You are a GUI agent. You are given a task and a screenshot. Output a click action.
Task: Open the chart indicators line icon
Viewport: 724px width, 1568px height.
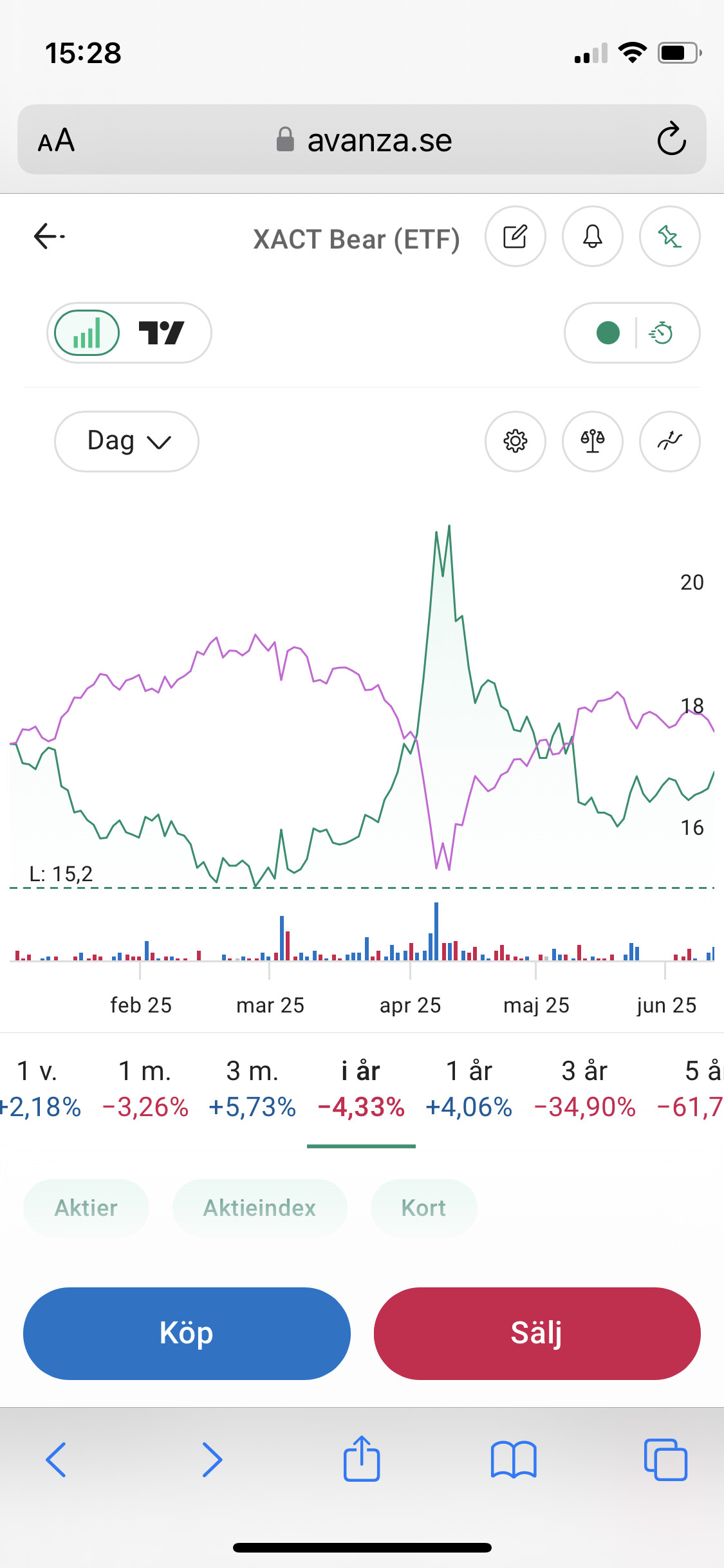click(670, 442)
